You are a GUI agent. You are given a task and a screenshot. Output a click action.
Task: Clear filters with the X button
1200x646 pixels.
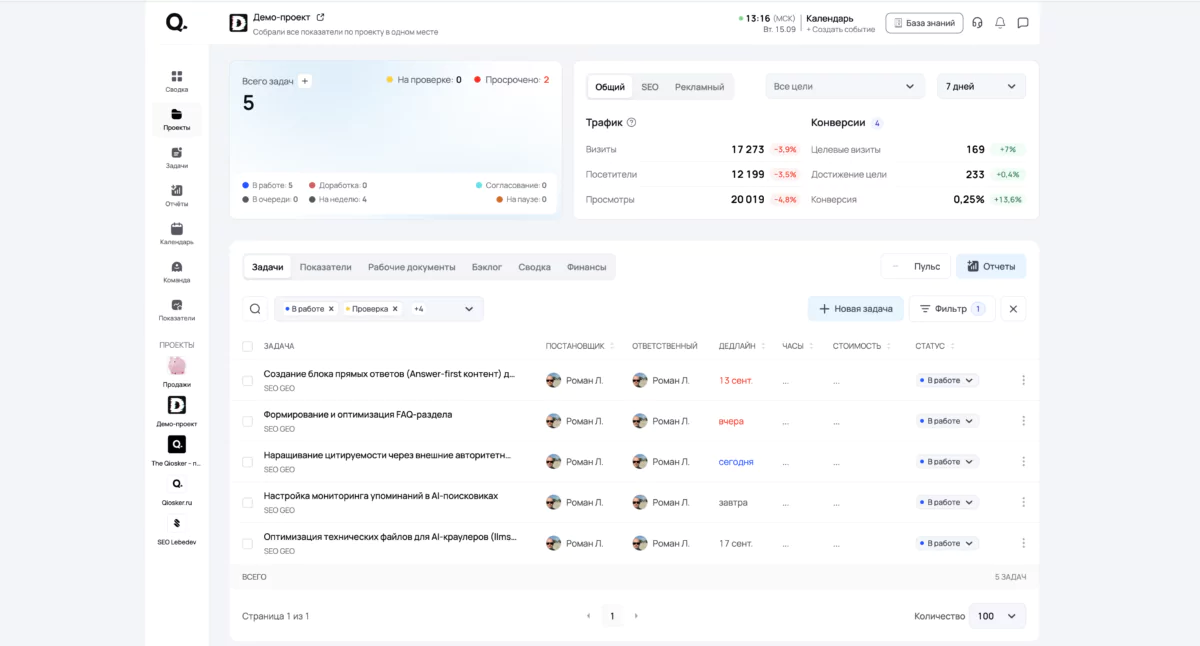coord(1013,309)
